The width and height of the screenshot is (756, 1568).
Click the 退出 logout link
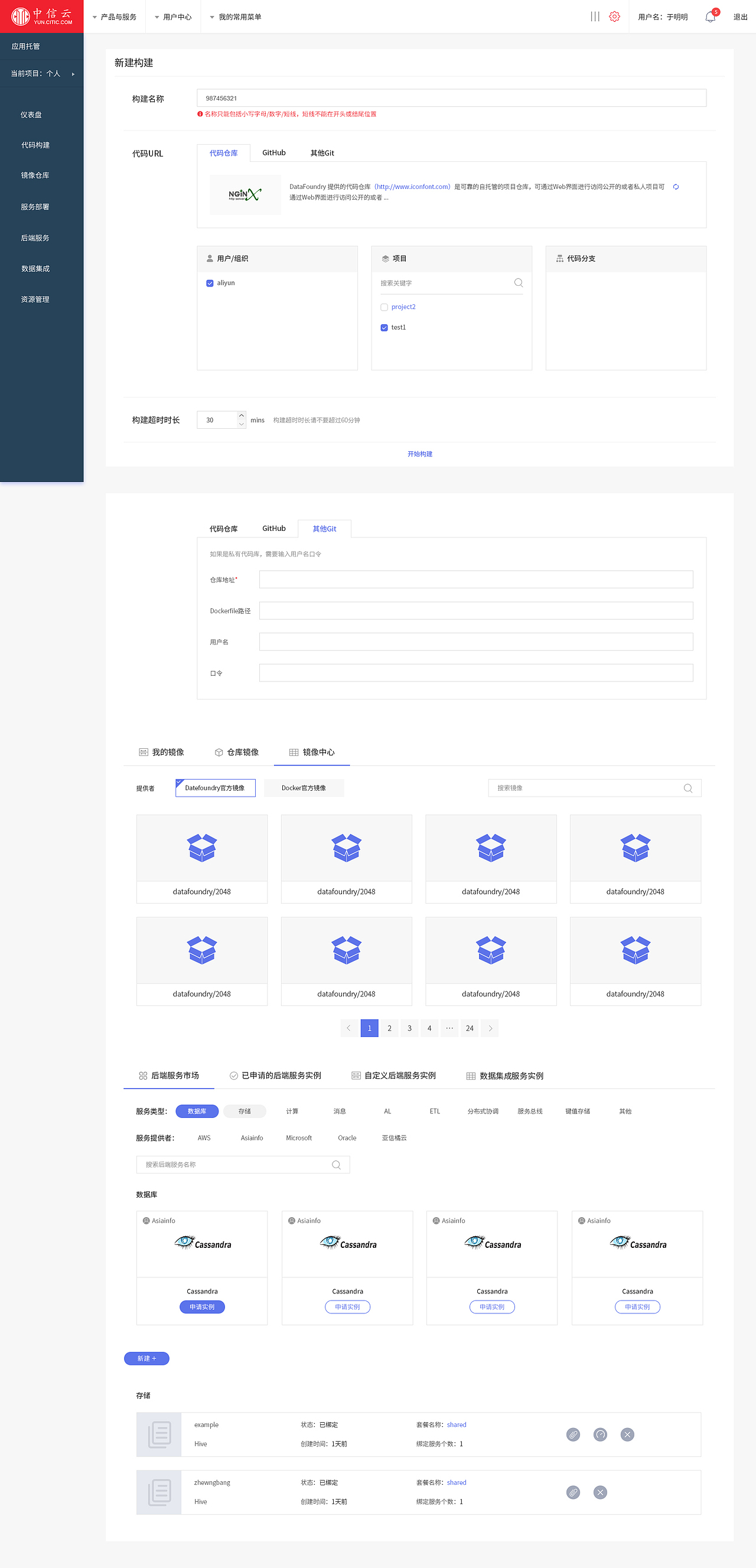(740, 17)
